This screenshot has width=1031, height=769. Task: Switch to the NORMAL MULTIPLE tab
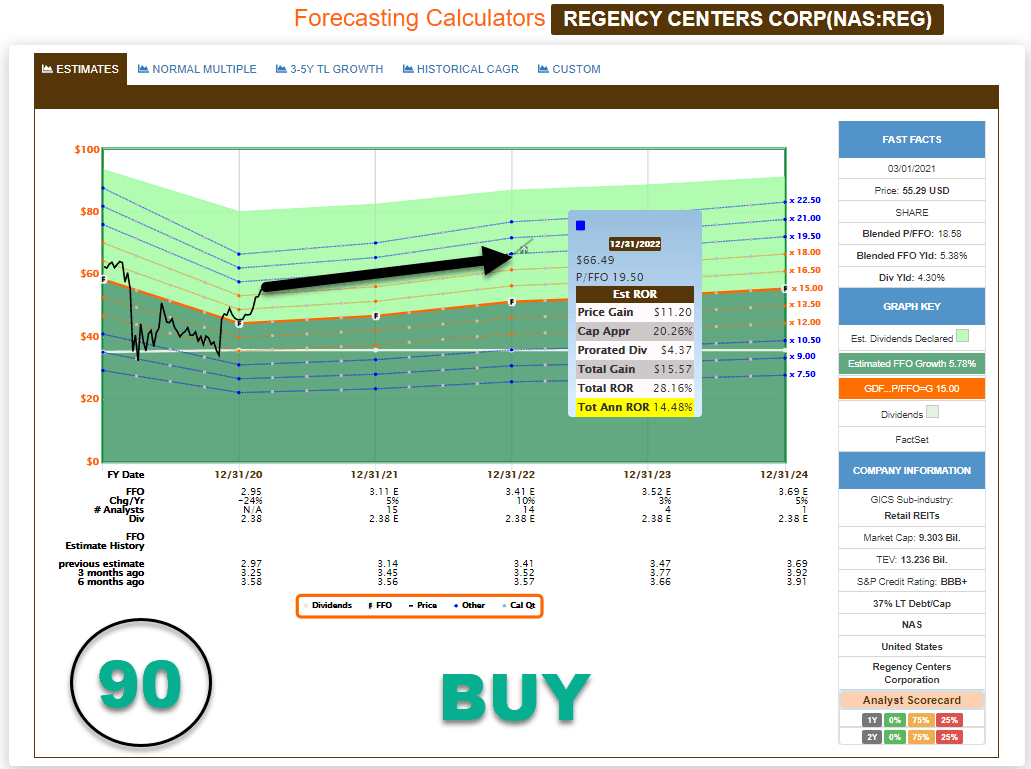pos(197,69)
